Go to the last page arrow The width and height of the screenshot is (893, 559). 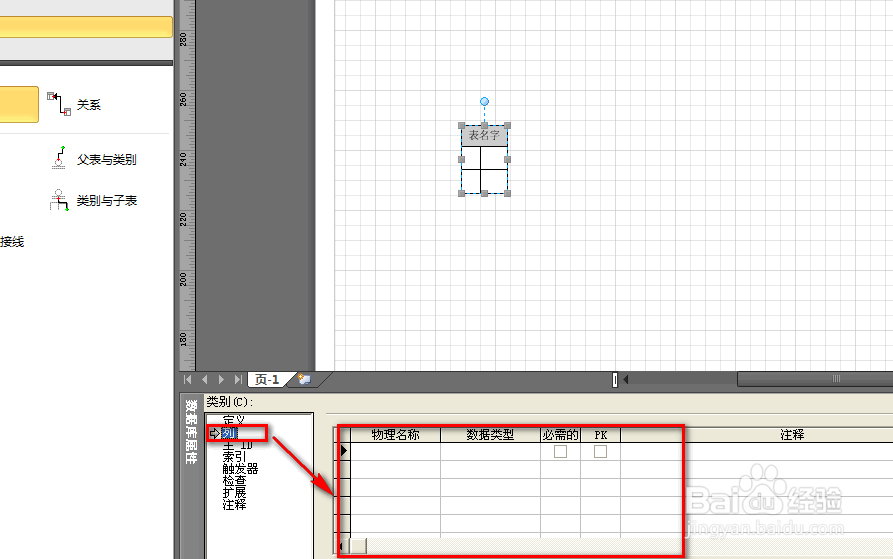[238, 379]
